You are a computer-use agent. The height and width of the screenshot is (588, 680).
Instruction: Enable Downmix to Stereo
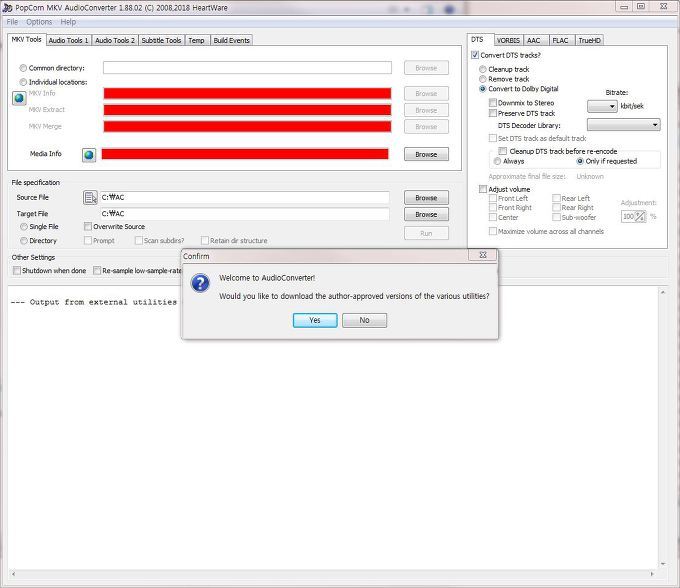[x=493, y=103]
